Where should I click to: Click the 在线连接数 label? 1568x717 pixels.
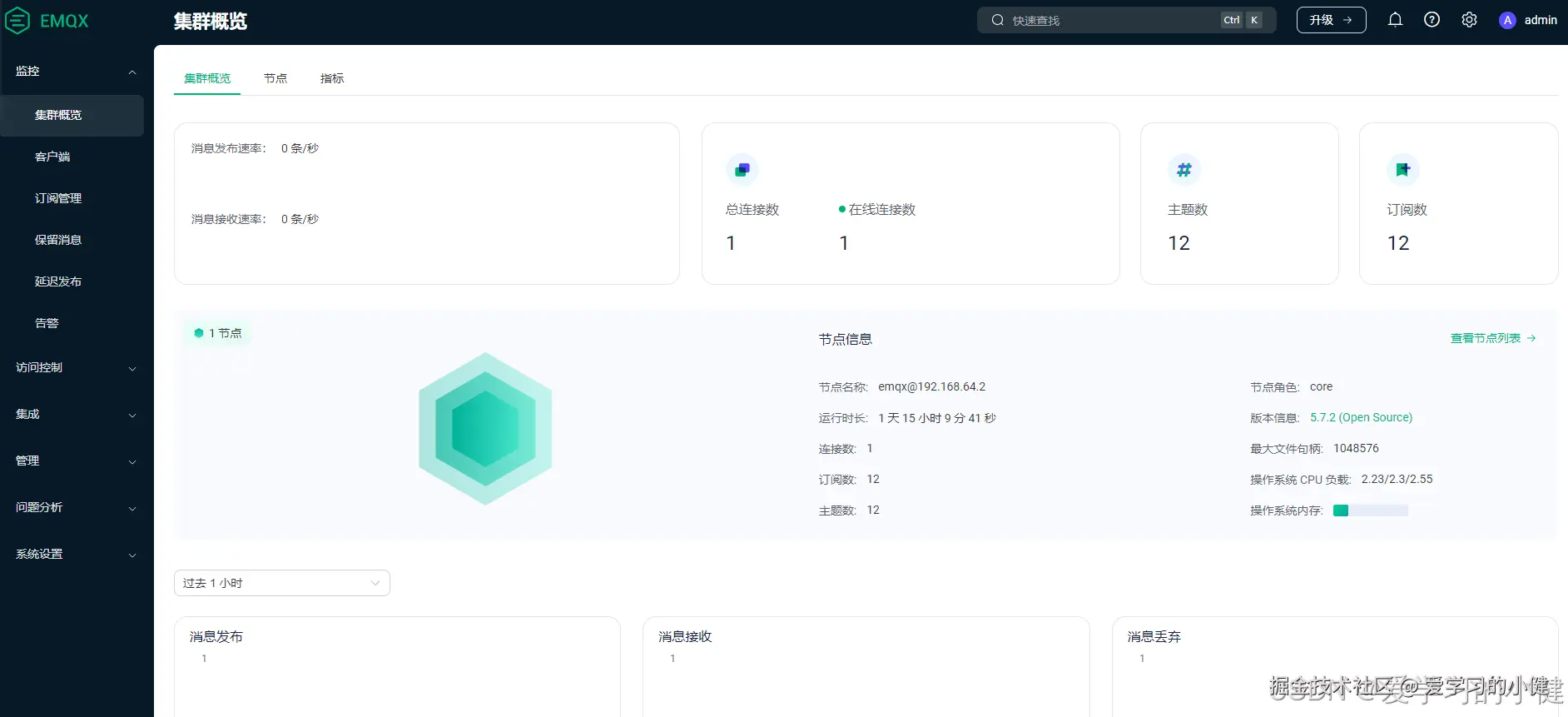coord(882,209)
